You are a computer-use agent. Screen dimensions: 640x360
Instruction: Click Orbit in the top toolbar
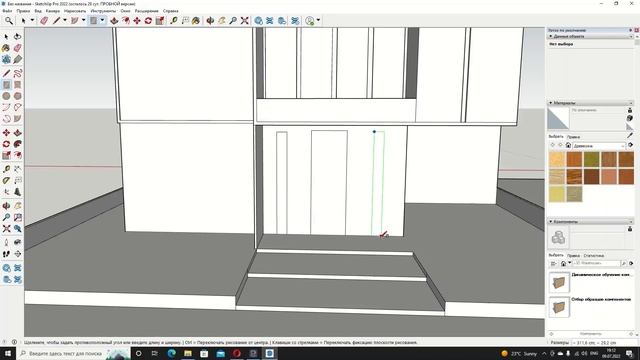pos(210,20)
